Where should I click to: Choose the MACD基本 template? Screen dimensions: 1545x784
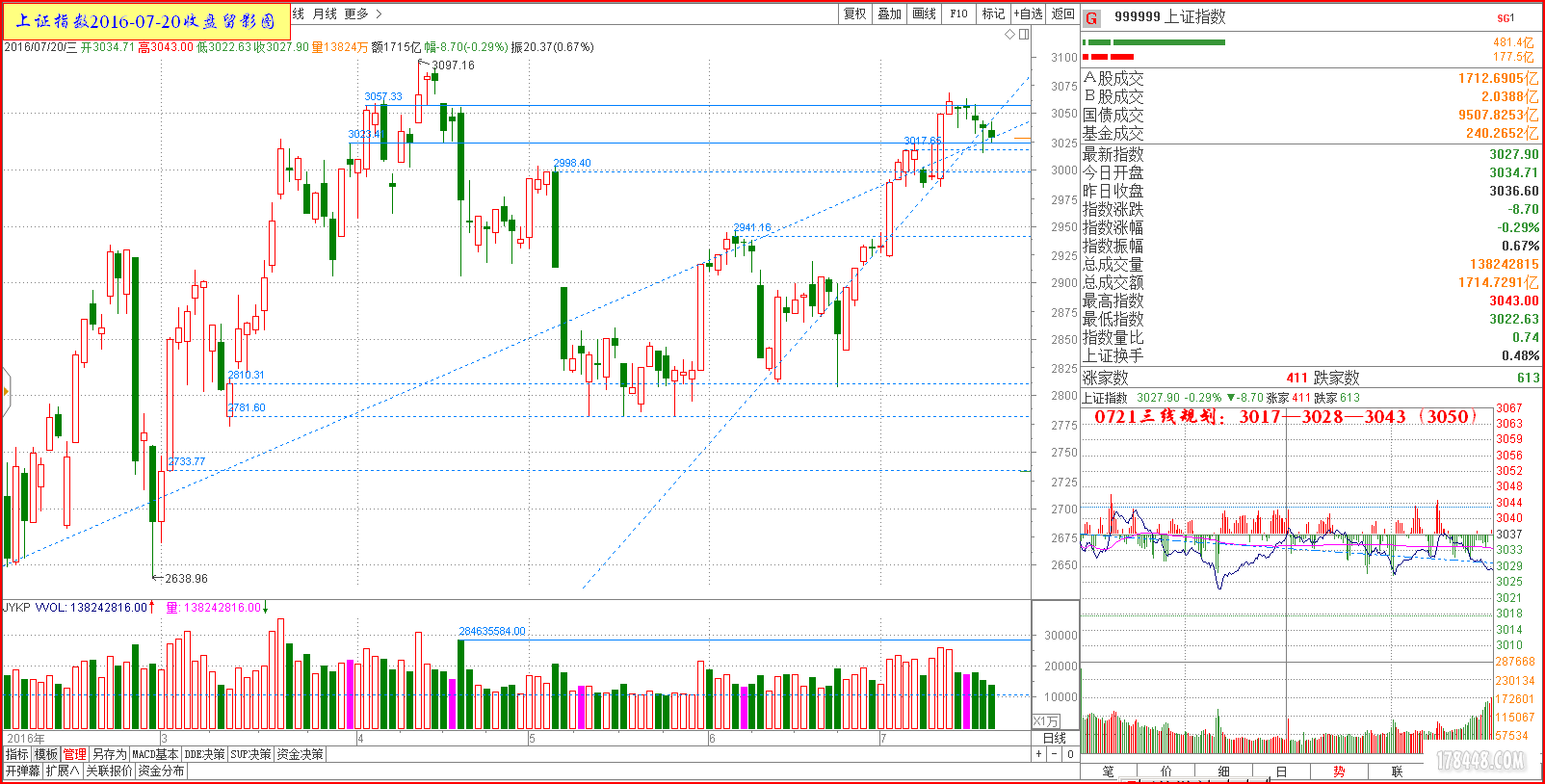[155, 754]
